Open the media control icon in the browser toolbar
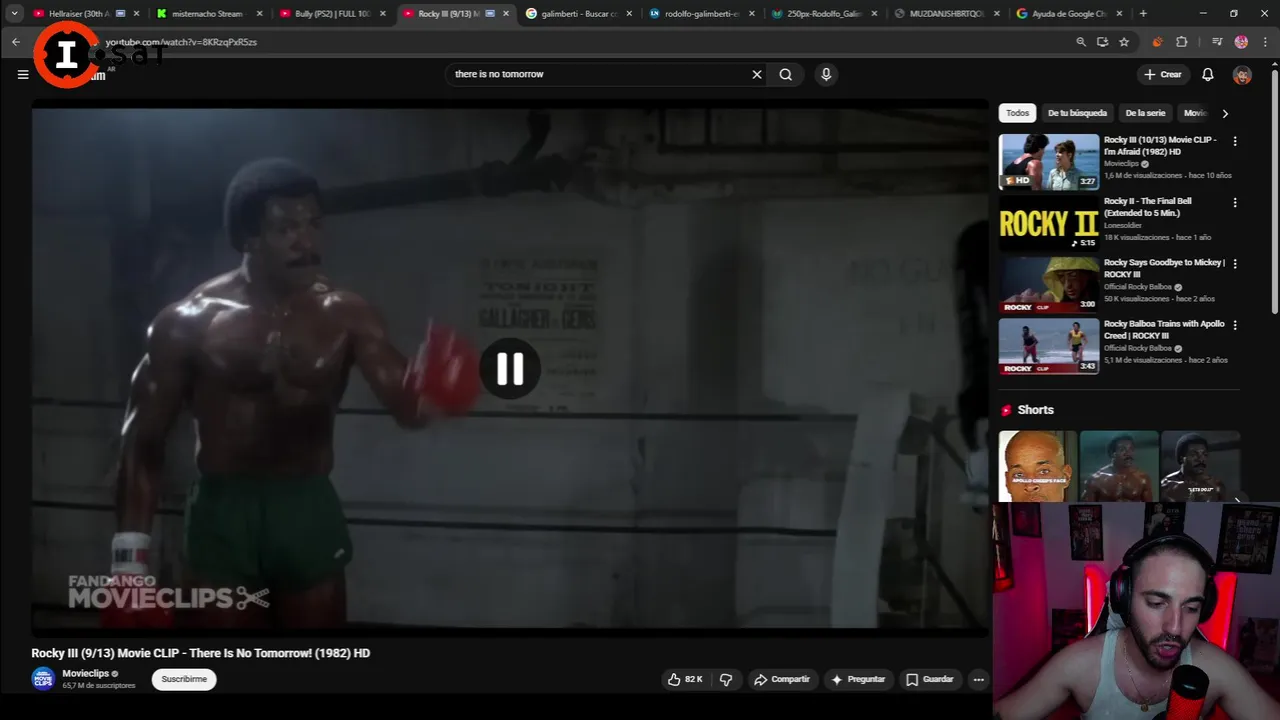 pyautogui.click(x=1217, y=42)
